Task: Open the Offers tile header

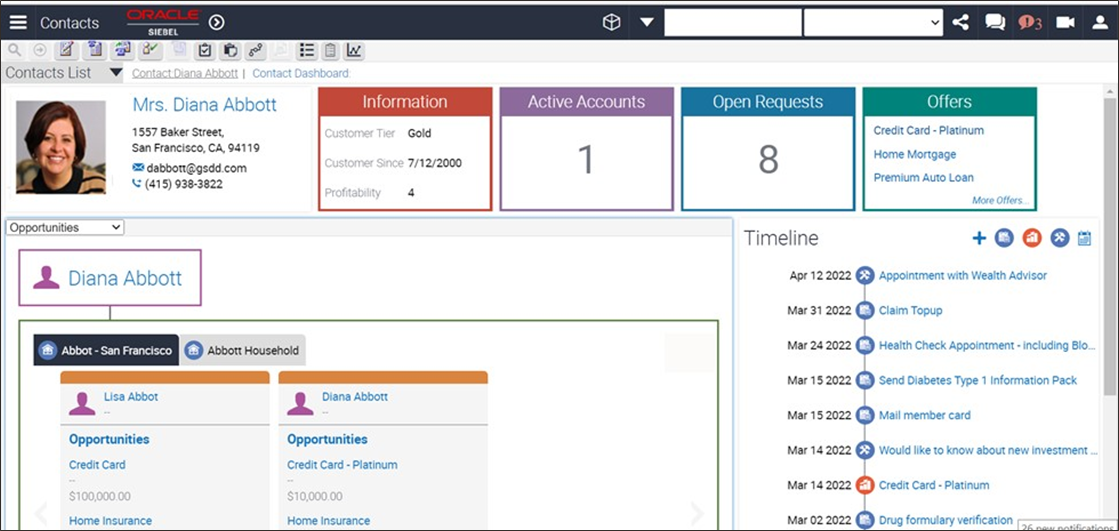Action: click(949, 102)
